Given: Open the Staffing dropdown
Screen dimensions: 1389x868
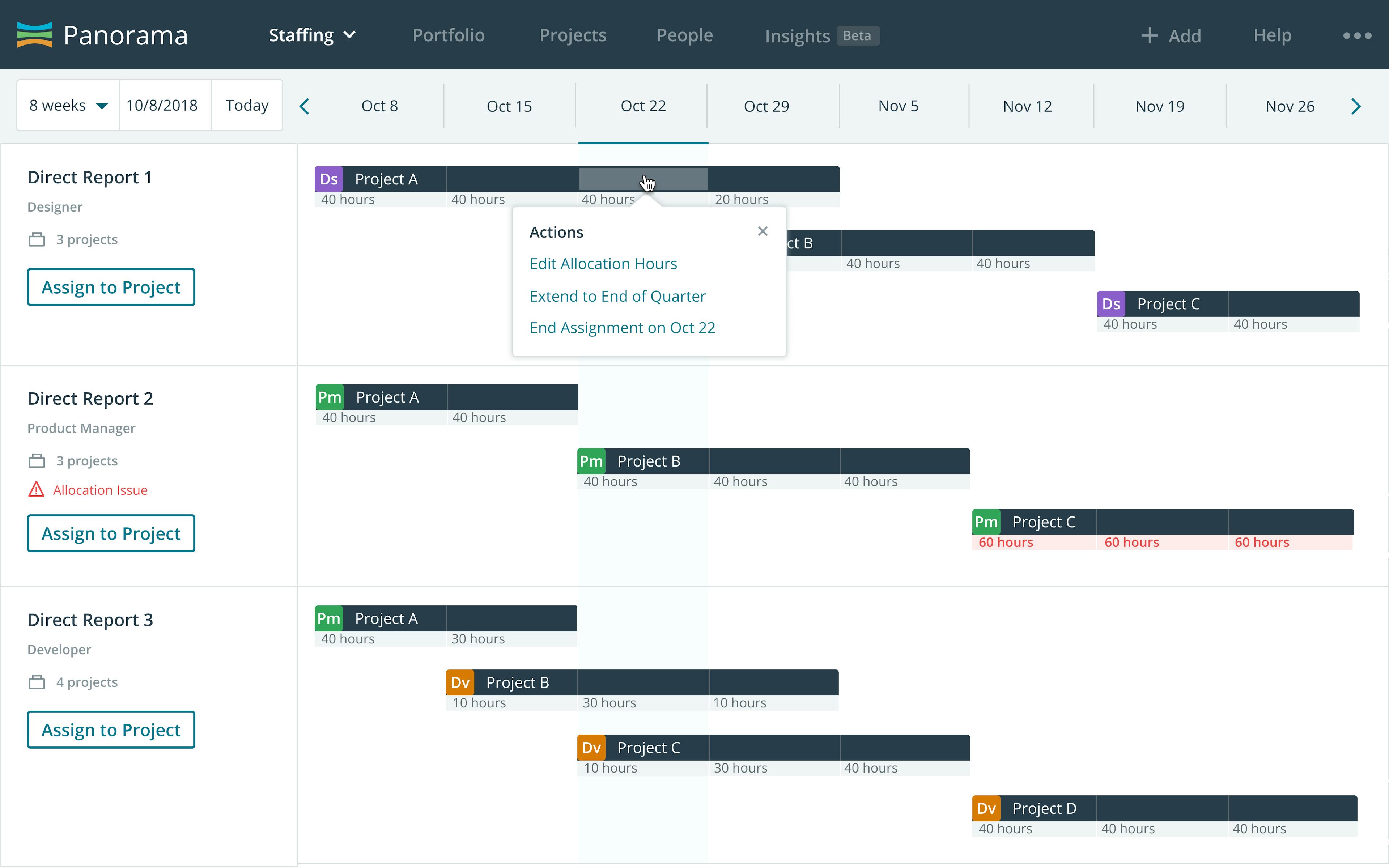Looking at the screenshot, I should tap(312, 34).
